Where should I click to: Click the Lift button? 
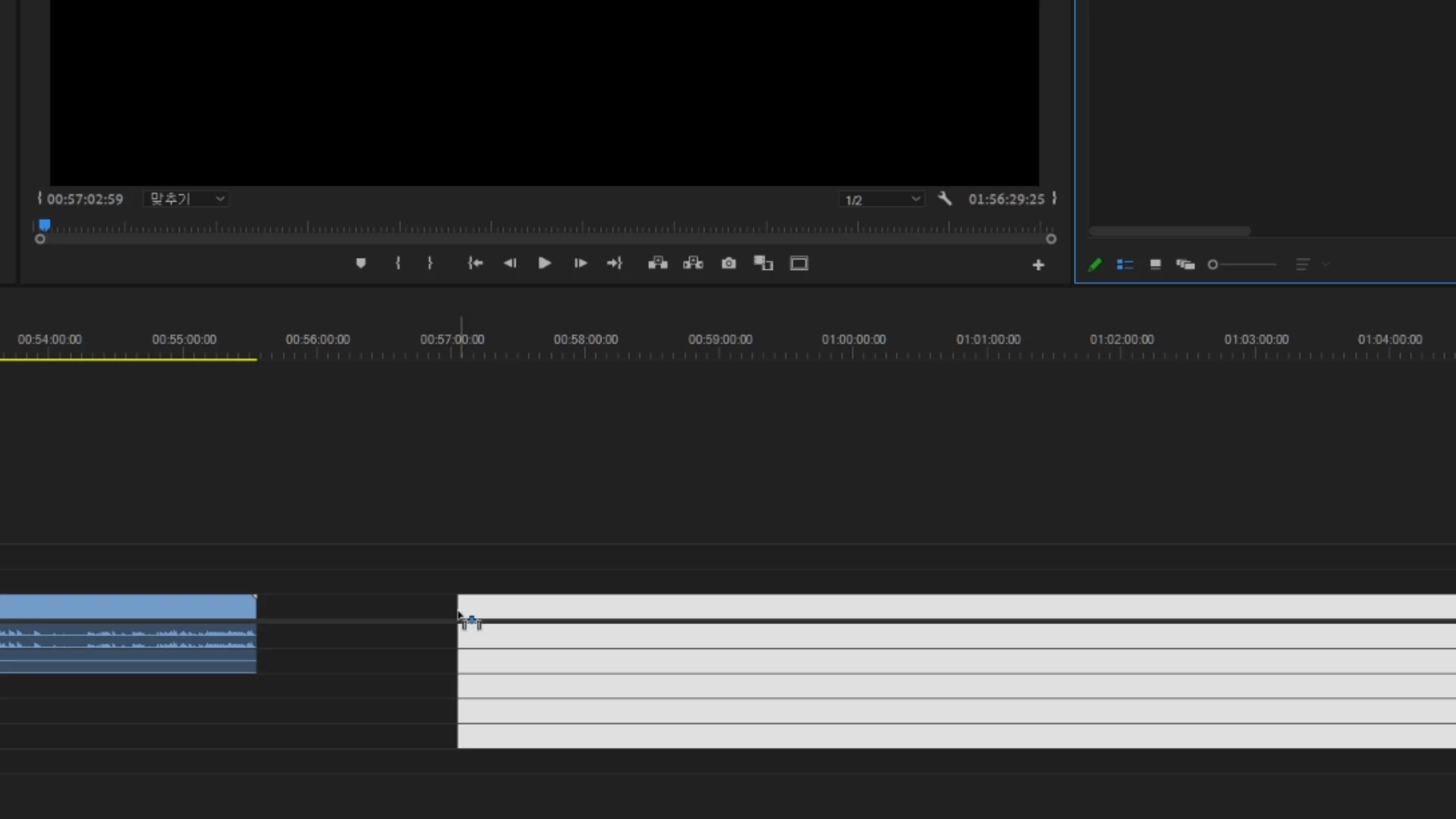[657, 263]
